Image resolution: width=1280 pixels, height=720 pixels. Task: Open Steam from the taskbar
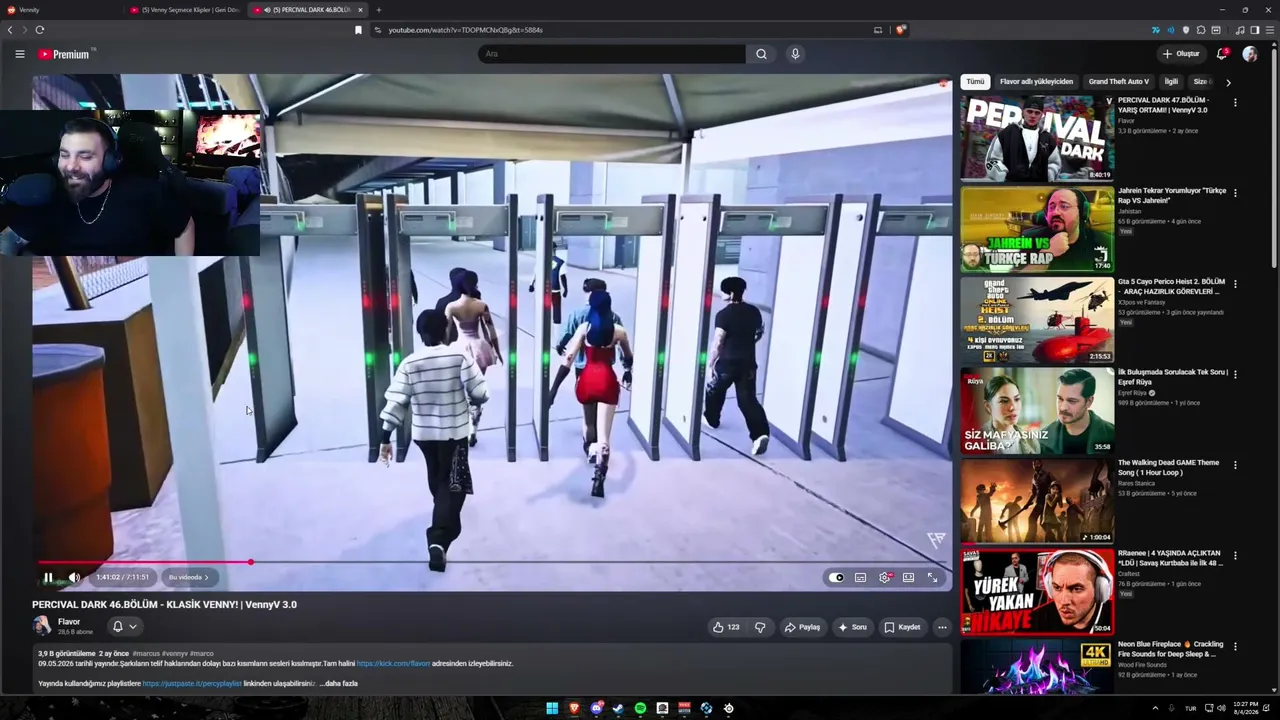click(618, 708)
